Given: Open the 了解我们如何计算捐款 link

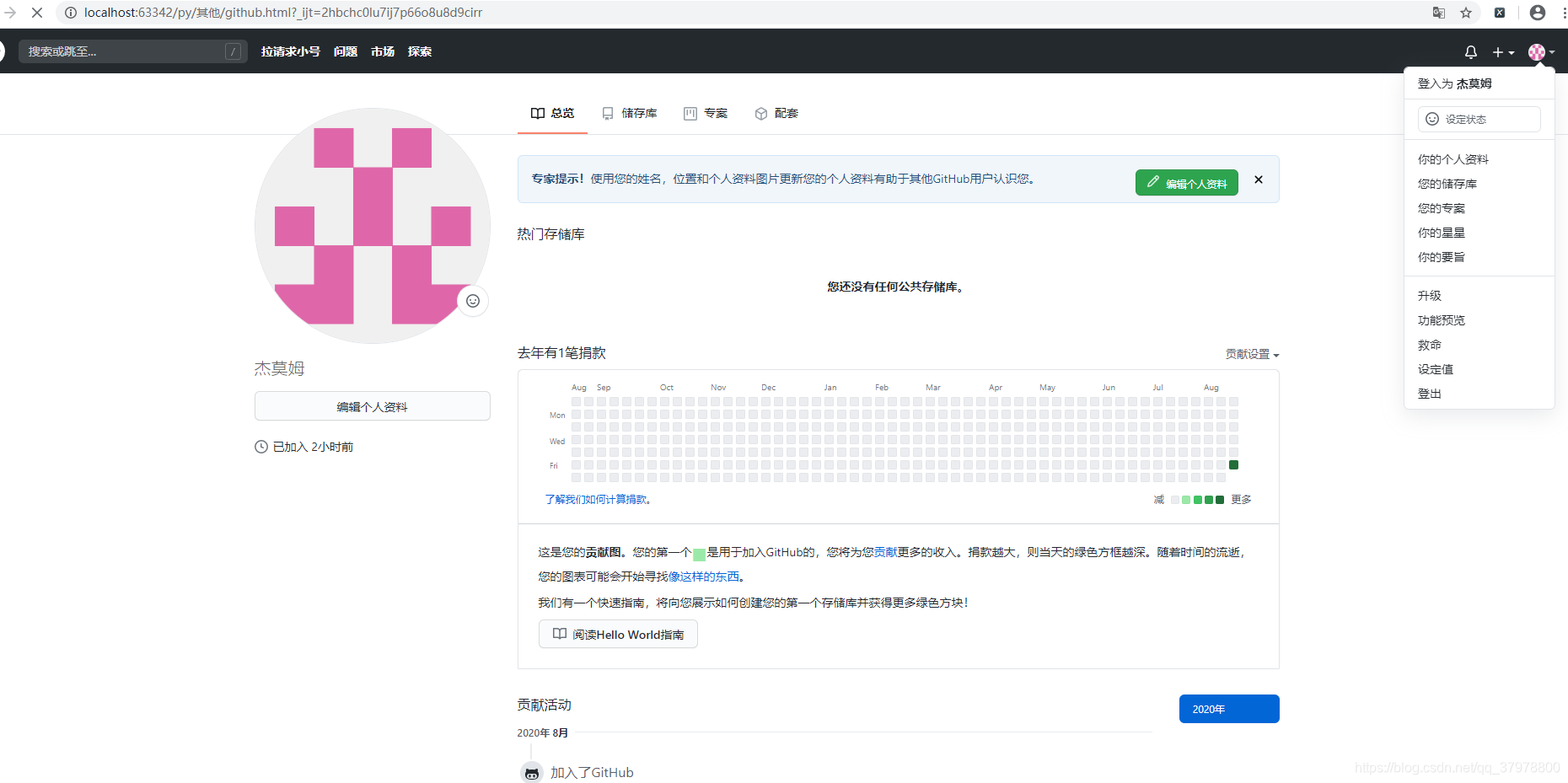Looking at the screenshot, I should click(x=595, y=499).
